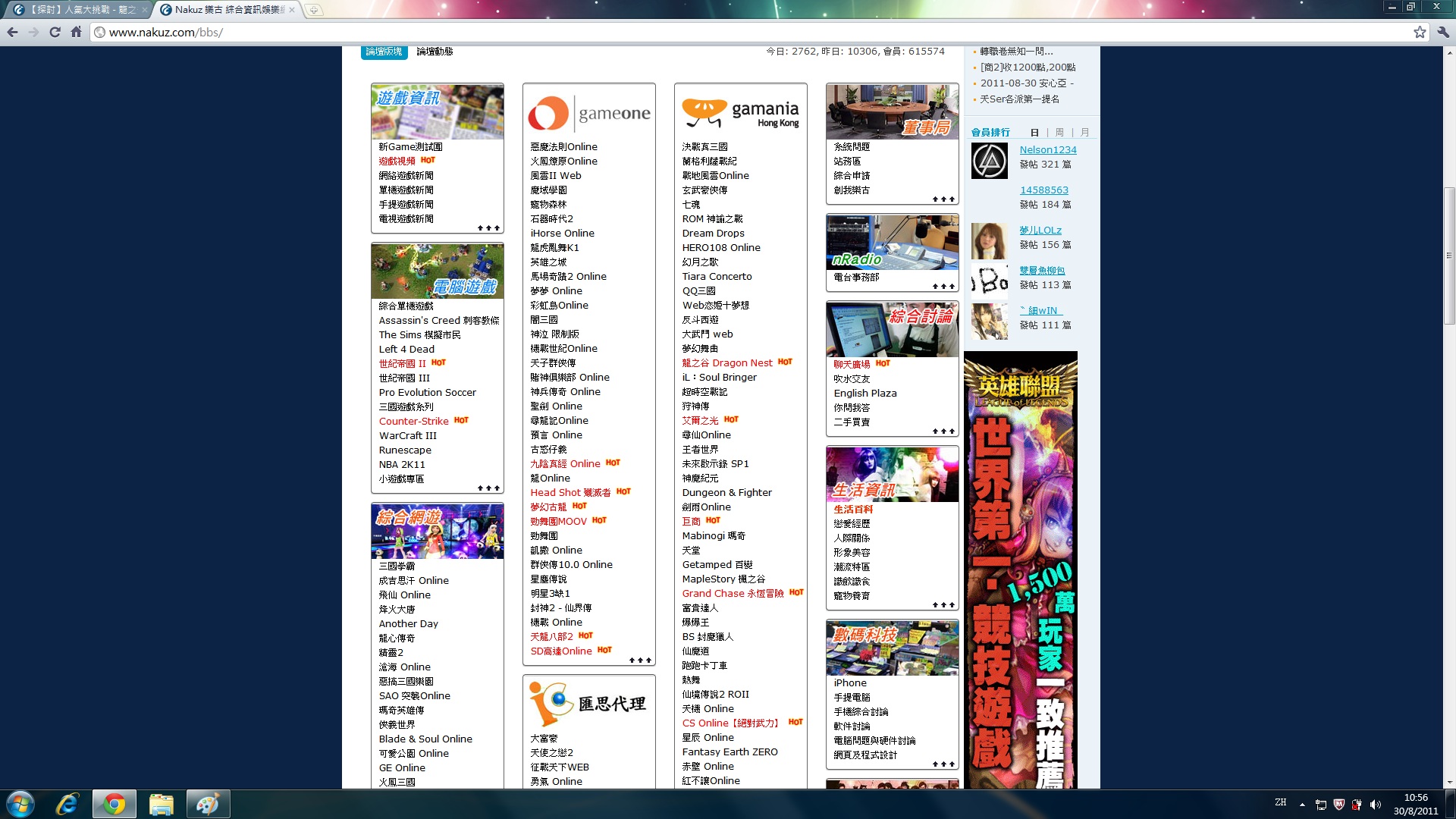This screenshot has width=1456, height=819.
Task: Bookmark the page using the star icon
Action: [1420, 33]
